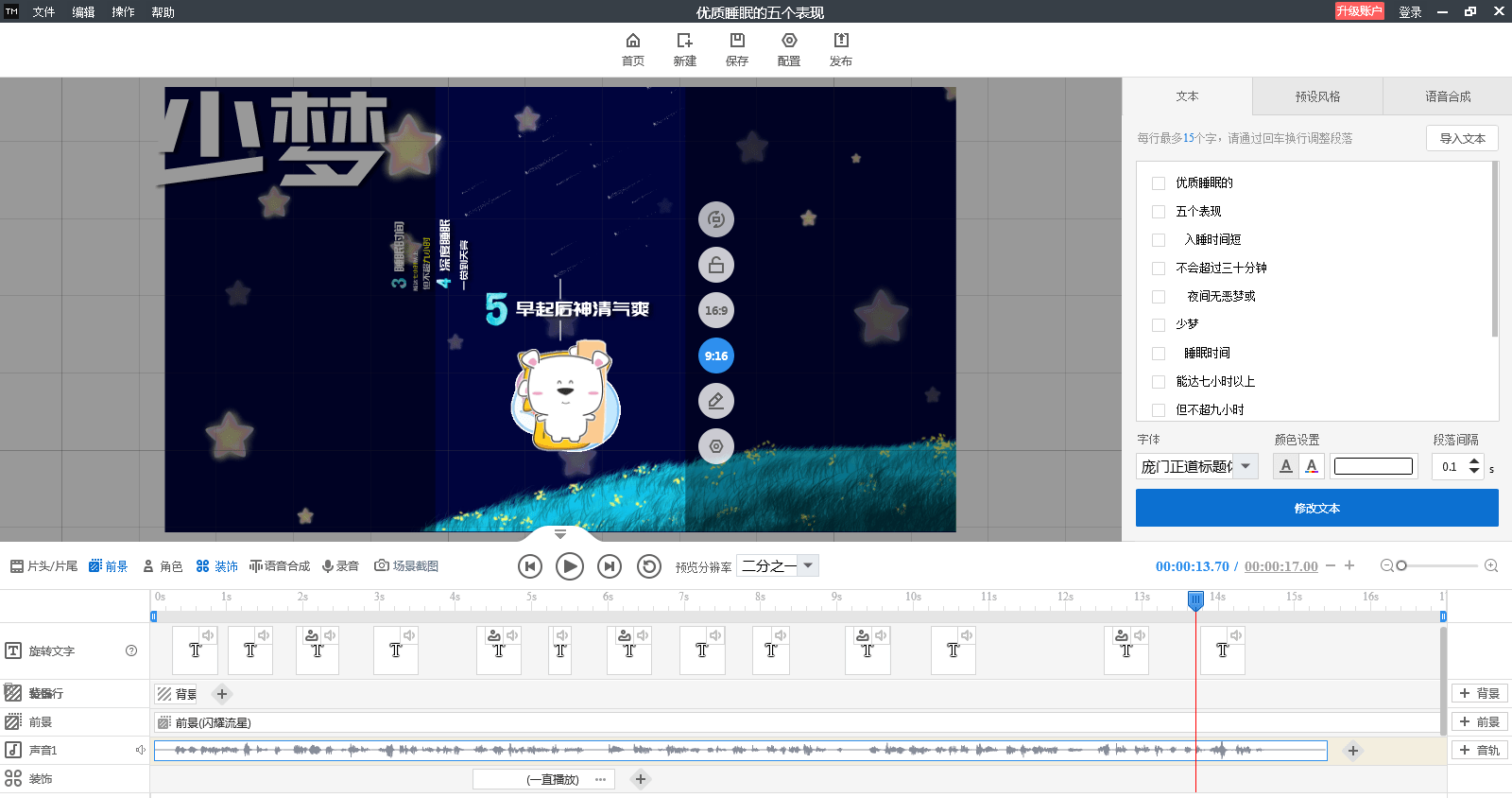The width and height of the screenshot is (1512, 798).
Task: Check the 少梦 text line
Action: coord(1159,325)
